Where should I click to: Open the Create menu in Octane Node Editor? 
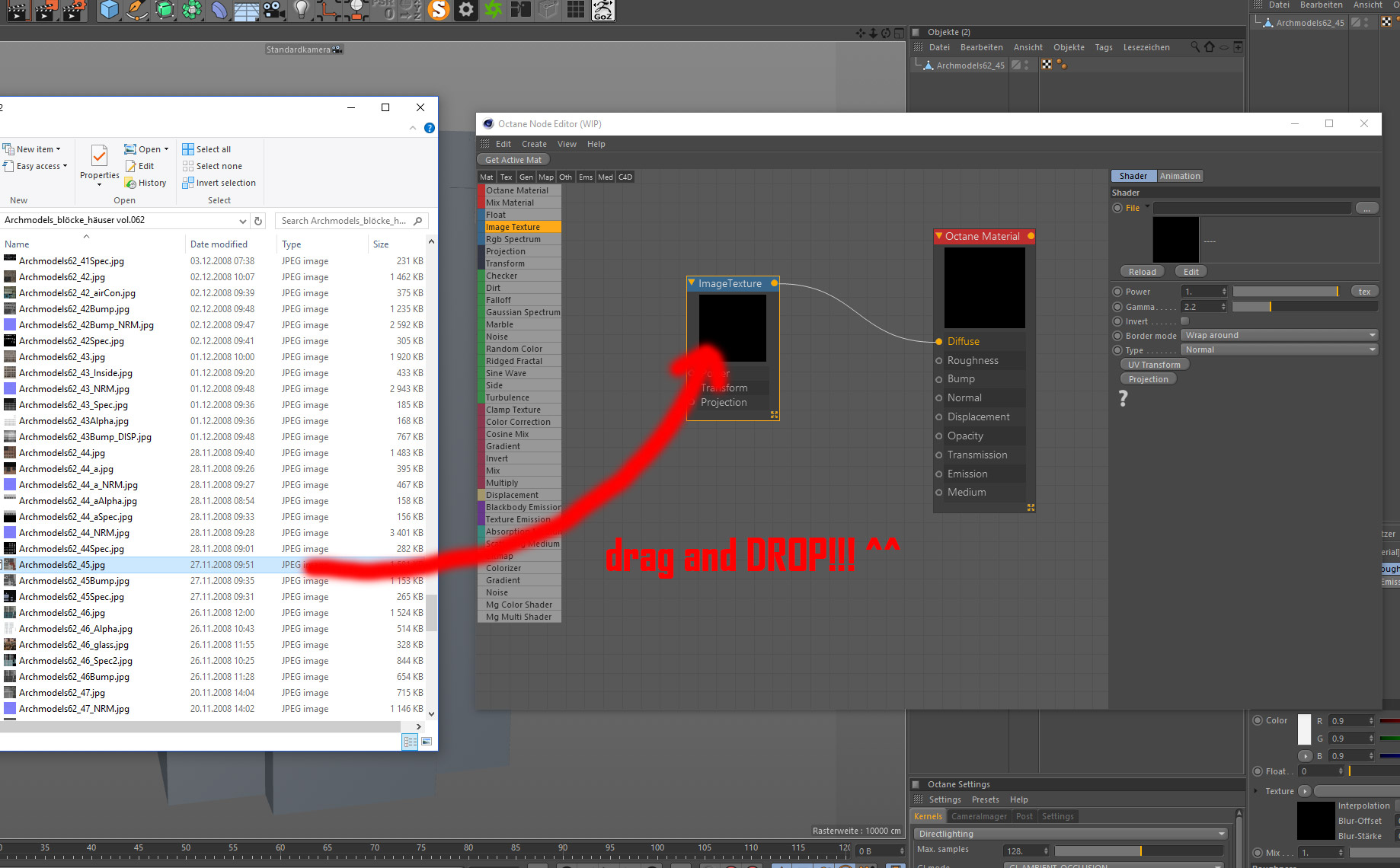click(534, 144)
